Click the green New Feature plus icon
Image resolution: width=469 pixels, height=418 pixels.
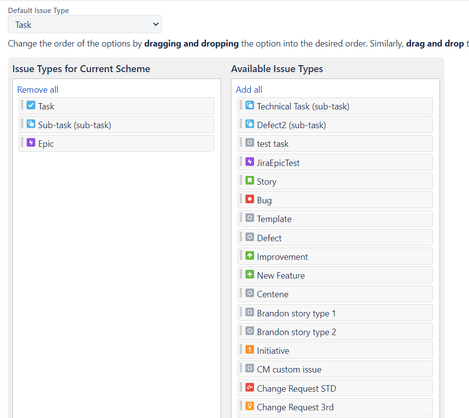250,274
